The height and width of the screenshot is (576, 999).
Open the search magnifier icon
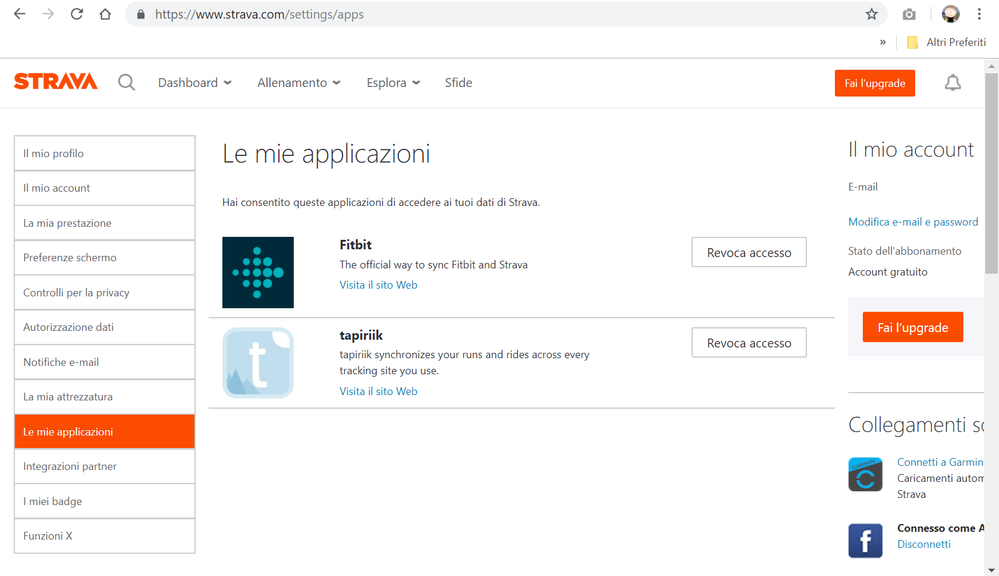click(126, 83)
